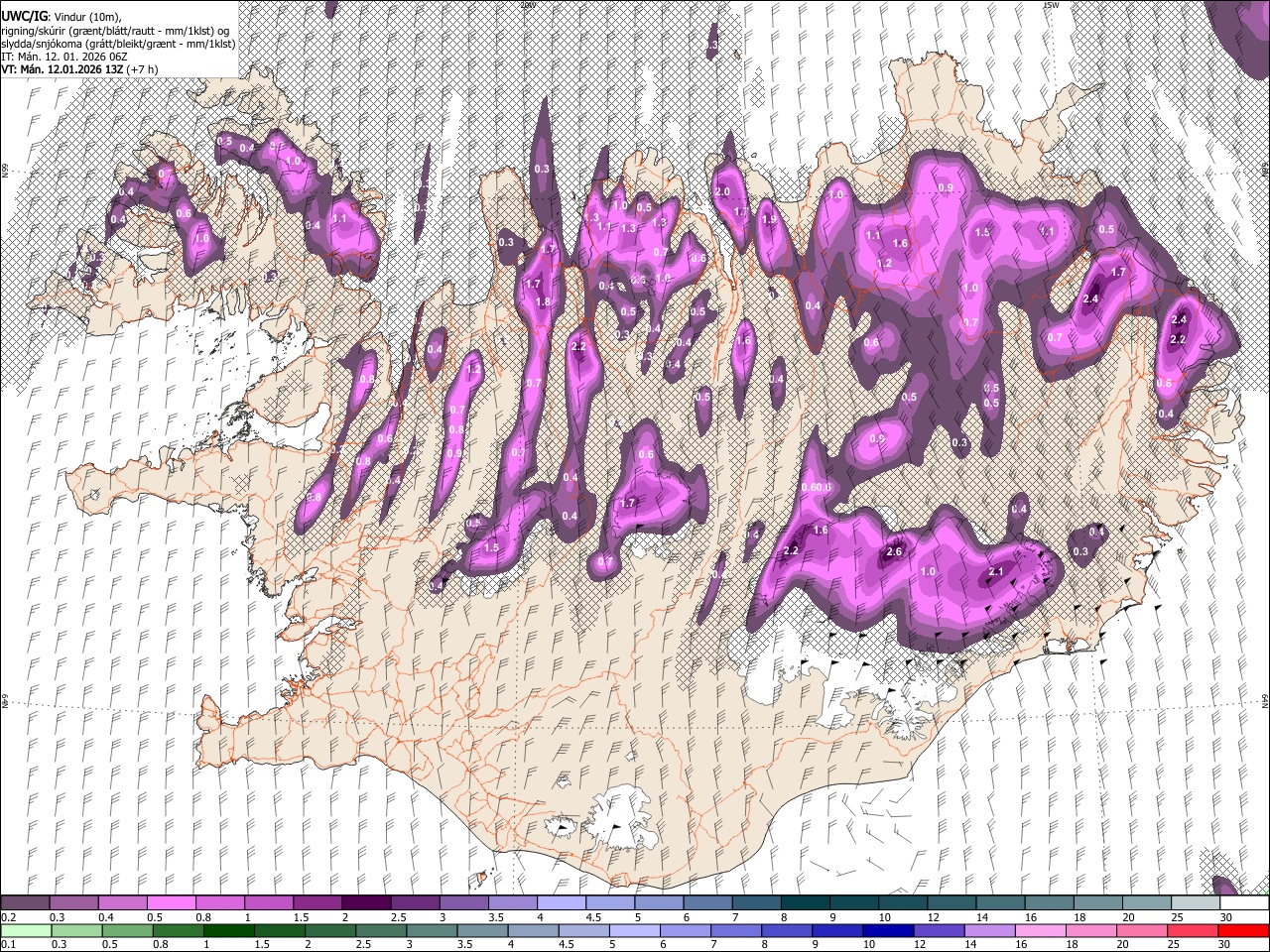Click the darkest green 1–1.5 rain legend swatch
Image resolution: width=1270 pixels, height=952 pixels.
(230, 930)
